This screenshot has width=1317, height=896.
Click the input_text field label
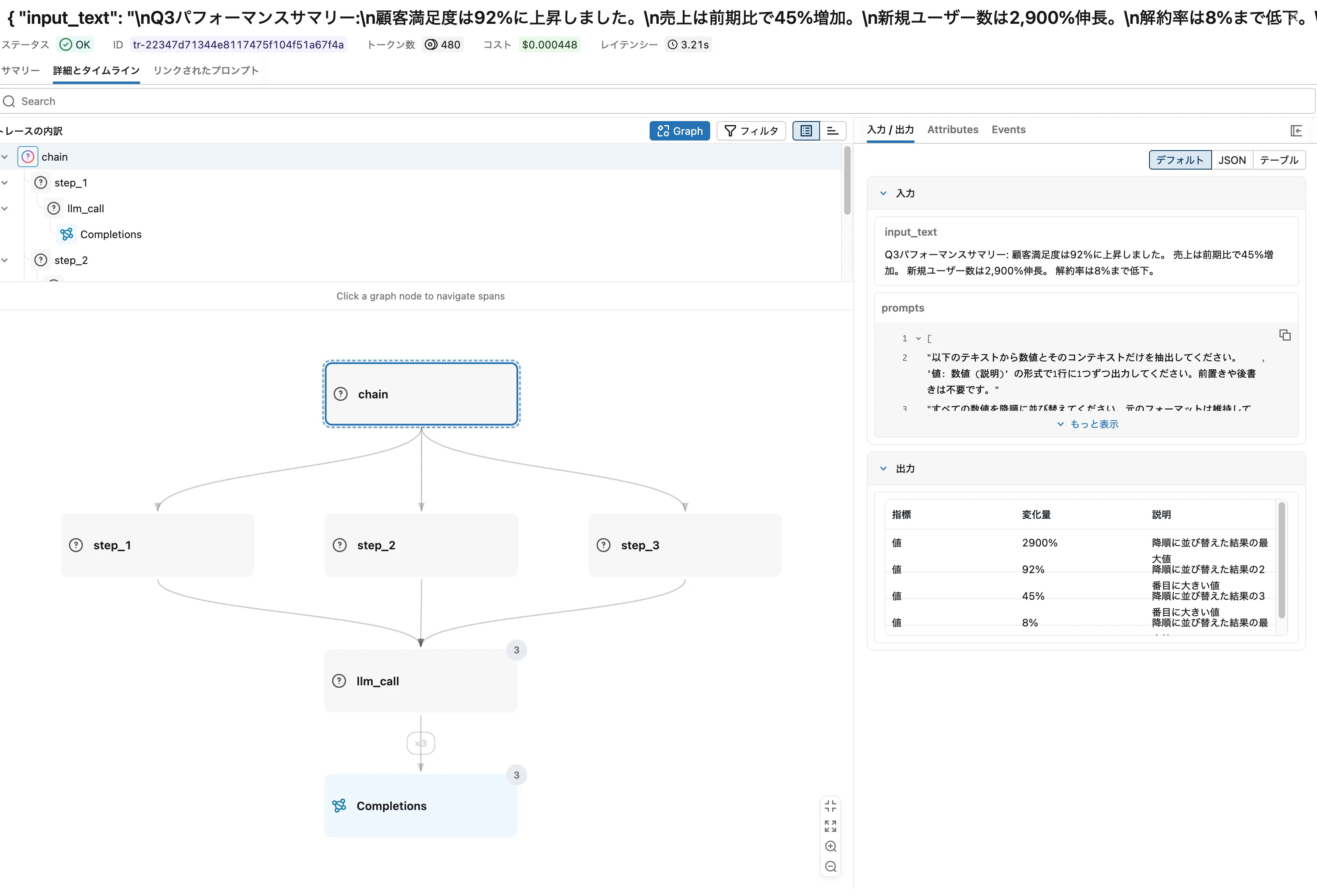[910, 232]
